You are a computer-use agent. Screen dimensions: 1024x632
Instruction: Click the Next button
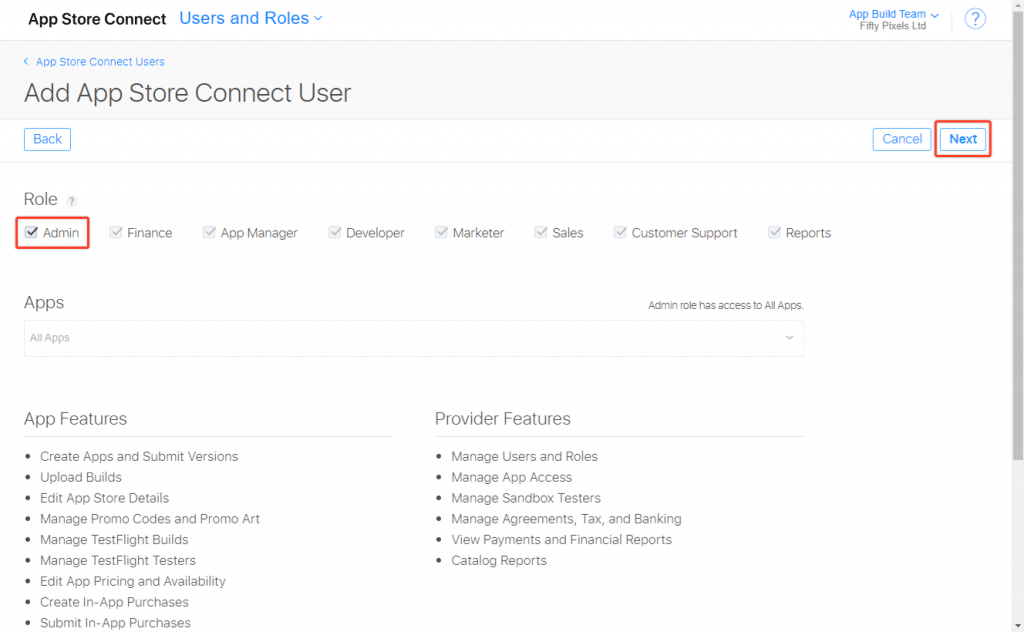(963, 139)
